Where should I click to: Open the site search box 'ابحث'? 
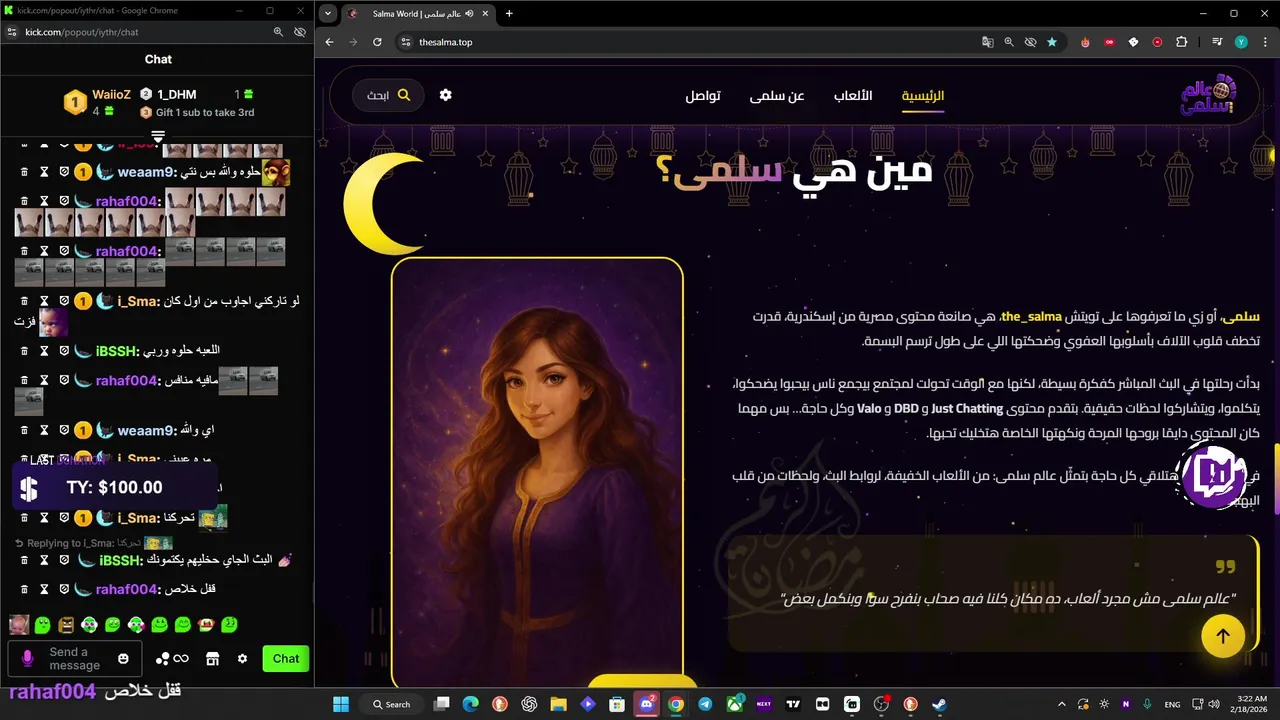[388, 95]
